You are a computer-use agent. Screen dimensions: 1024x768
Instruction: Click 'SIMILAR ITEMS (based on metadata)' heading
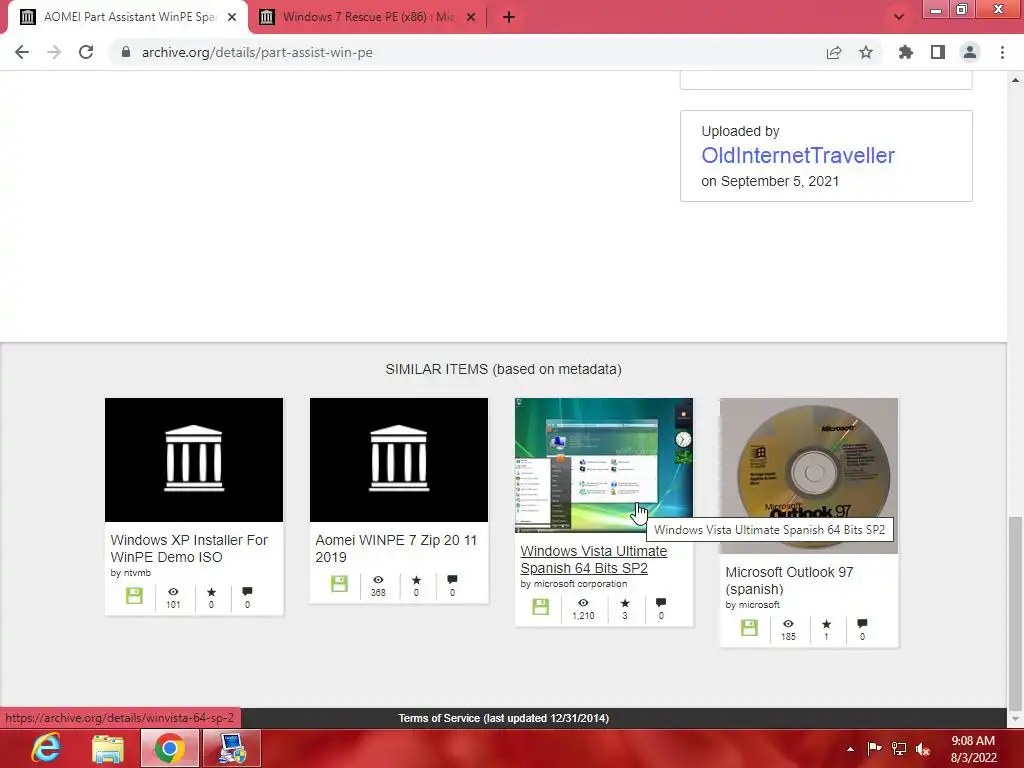tap(504, 370)
